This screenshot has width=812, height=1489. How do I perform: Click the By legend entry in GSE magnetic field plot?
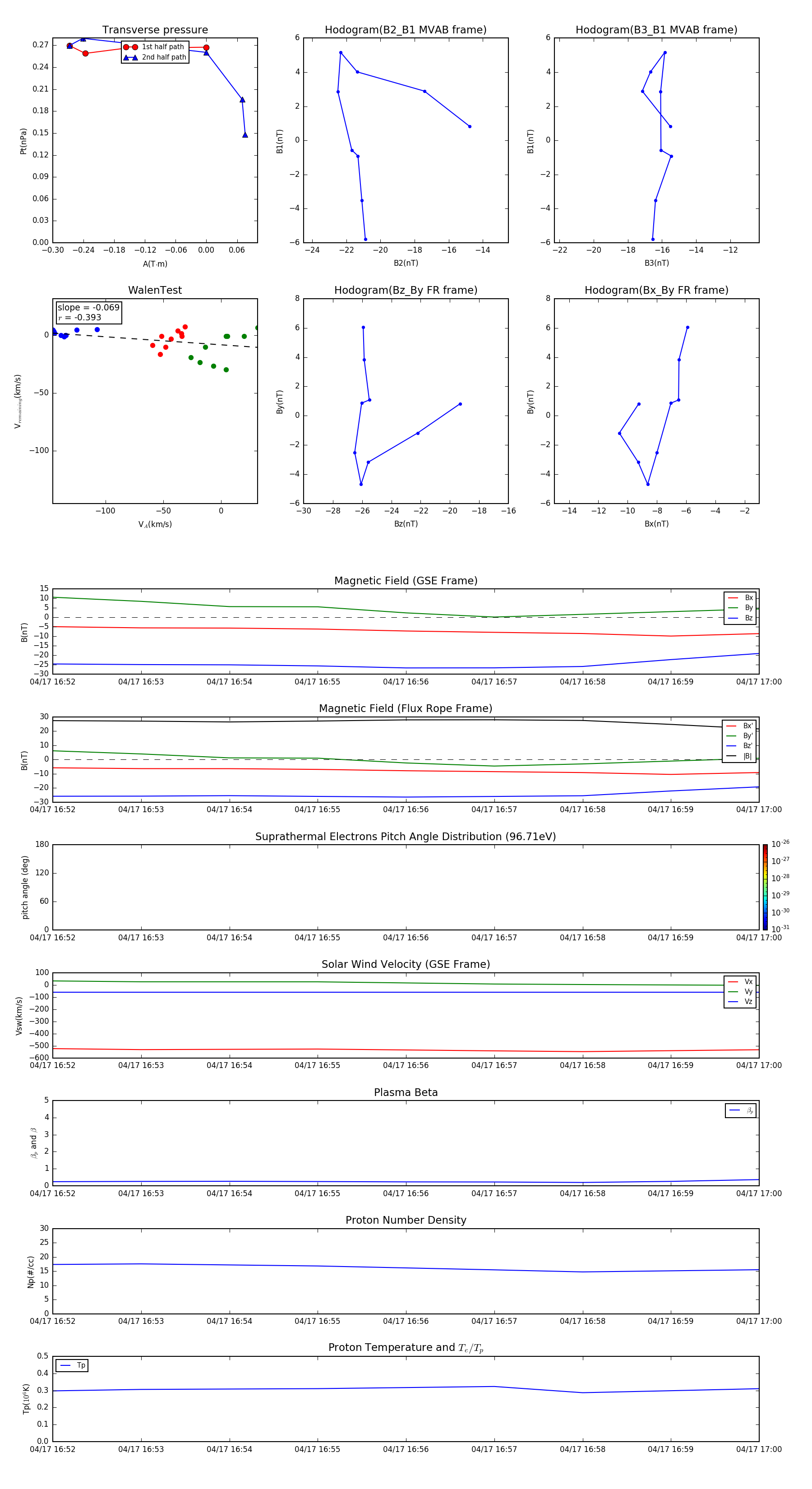click(740, 608)
